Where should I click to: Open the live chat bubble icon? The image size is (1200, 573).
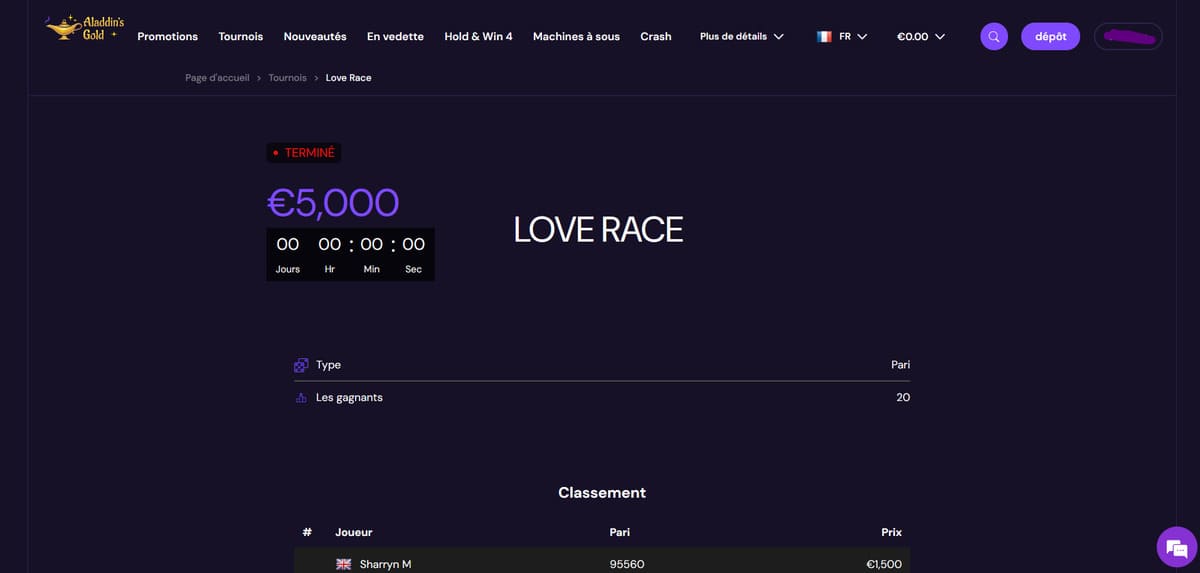click(x=1176, y=547)
